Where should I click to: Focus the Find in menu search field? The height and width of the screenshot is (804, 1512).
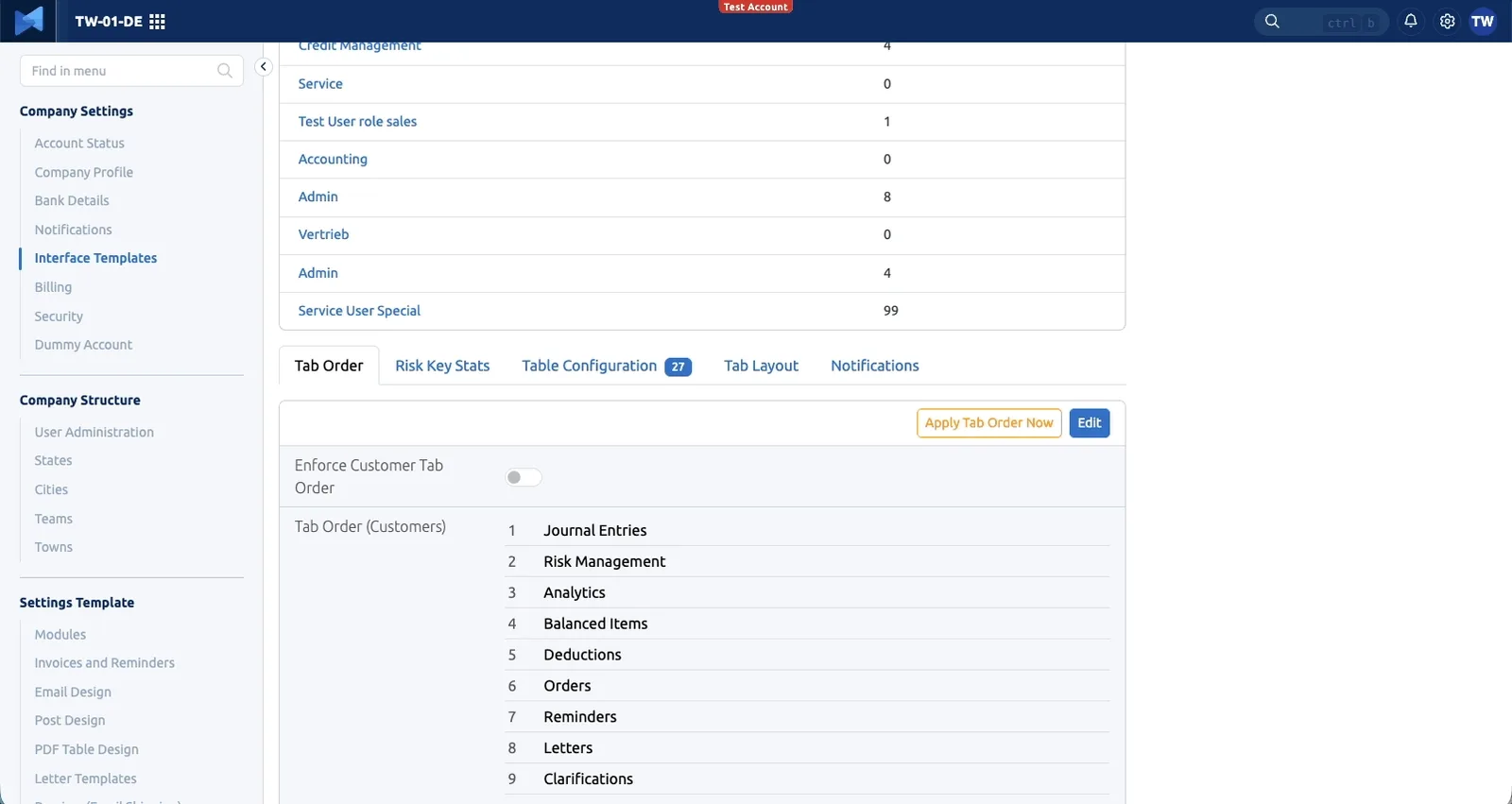coord(131,71)
